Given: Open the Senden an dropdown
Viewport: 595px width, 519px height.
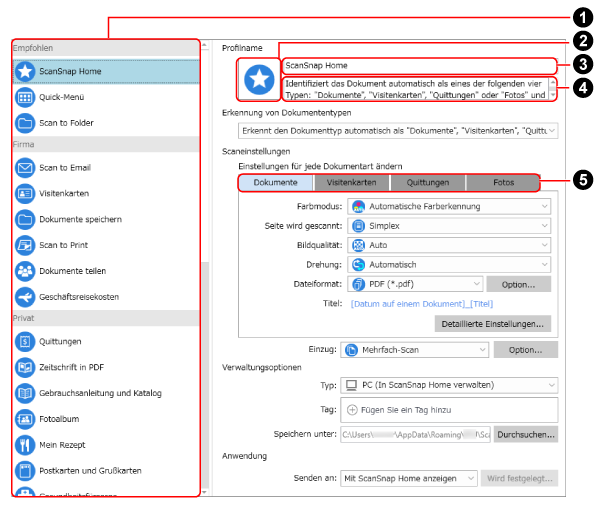Looking at the screenshot, I should (409, 478).
